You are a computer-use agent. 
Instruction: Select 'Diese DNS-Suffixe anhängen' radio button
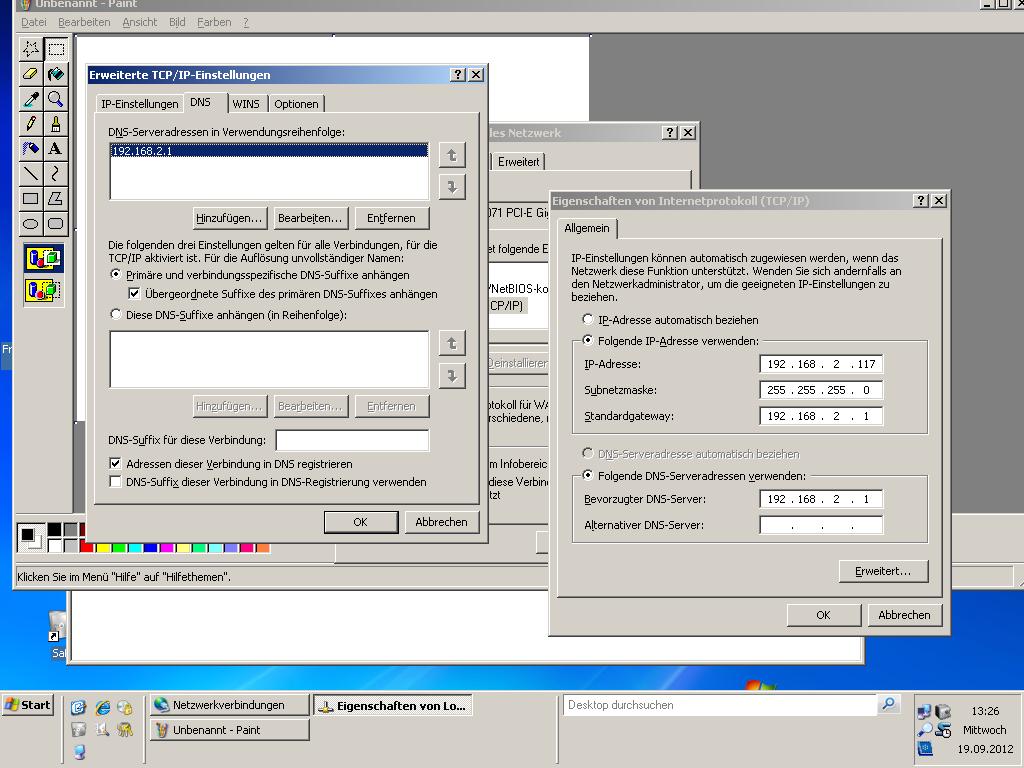(x=116, y=315)
